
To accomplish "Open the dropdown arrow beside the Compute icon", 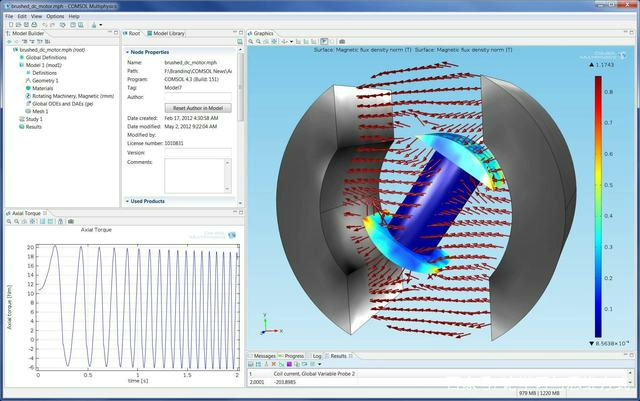I will tap(101, 25).
